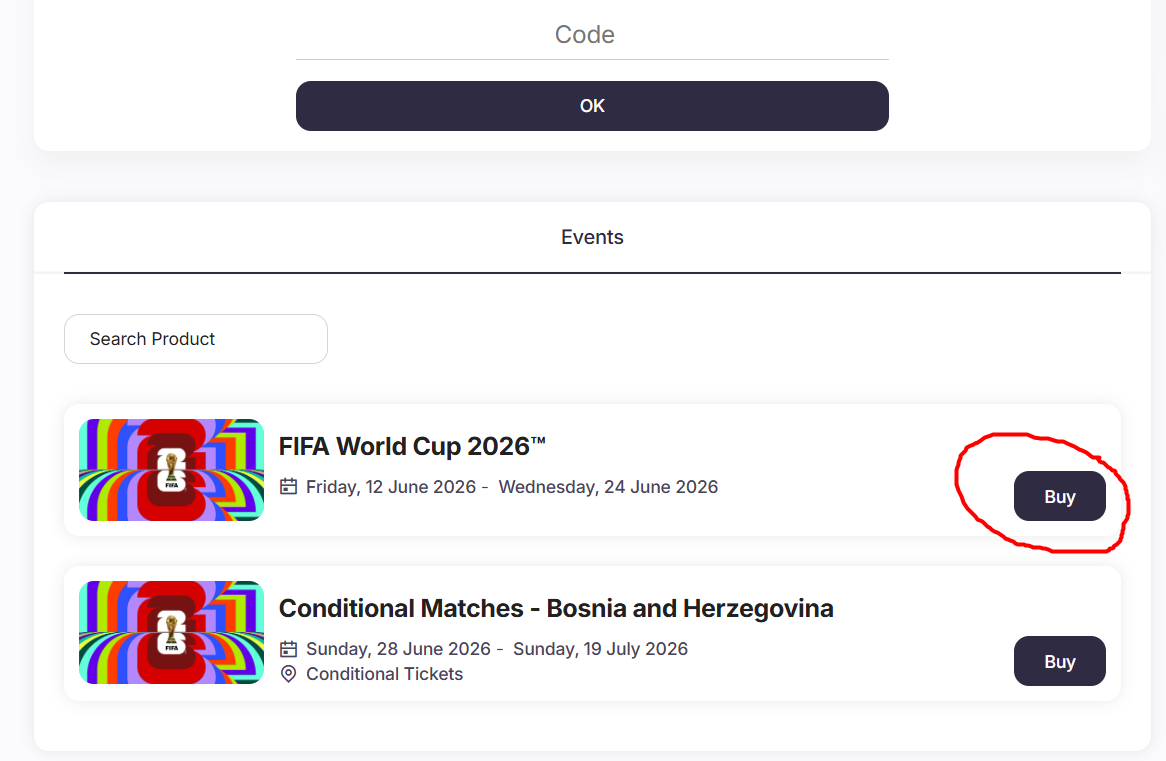Click the FIFA World Cup 2026™ title
1166x761 pixels.
pos(412,446)
